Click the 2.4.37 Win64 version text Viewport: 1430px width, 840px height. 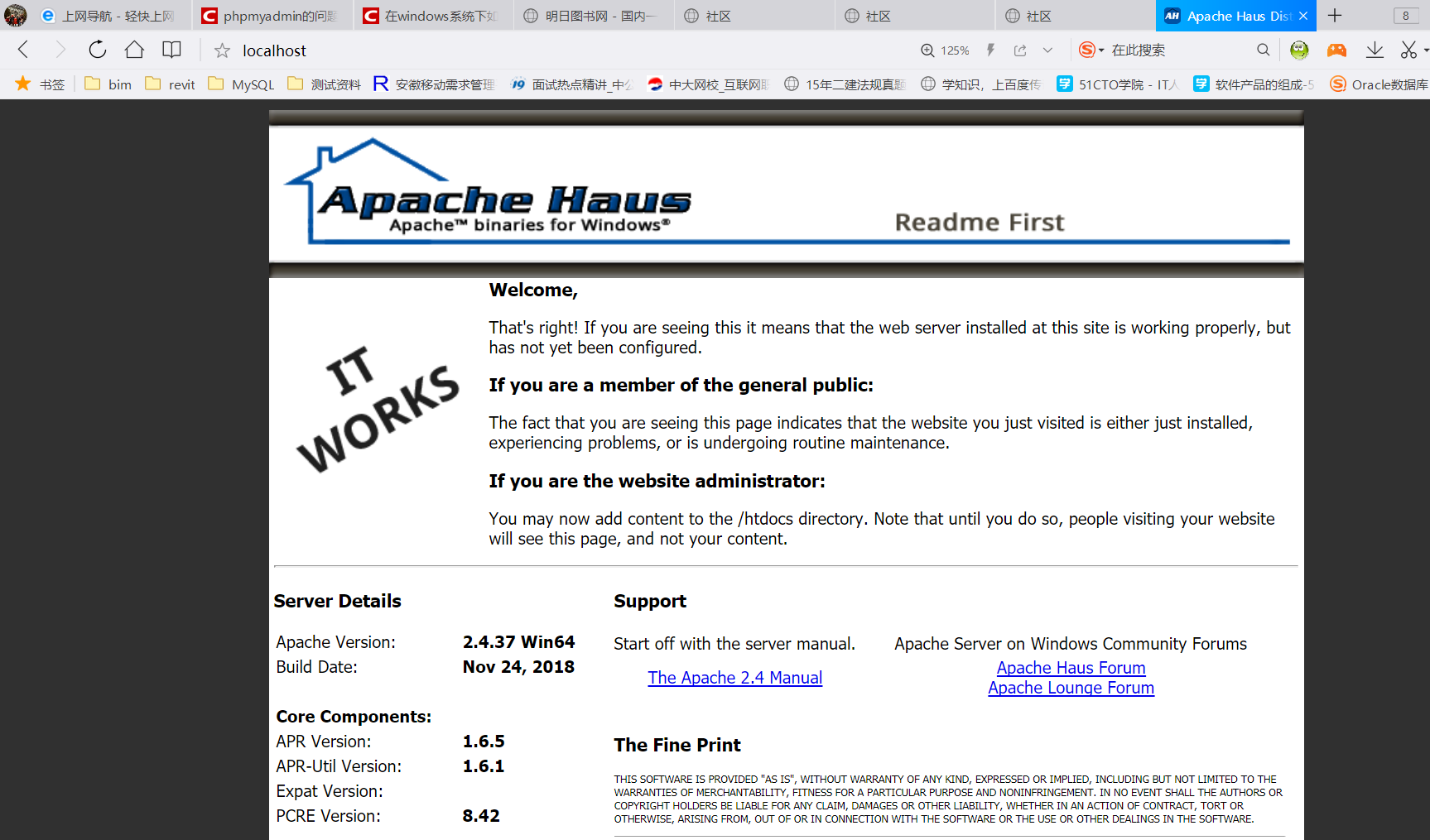pyautogui.click(x=518, y=642)
